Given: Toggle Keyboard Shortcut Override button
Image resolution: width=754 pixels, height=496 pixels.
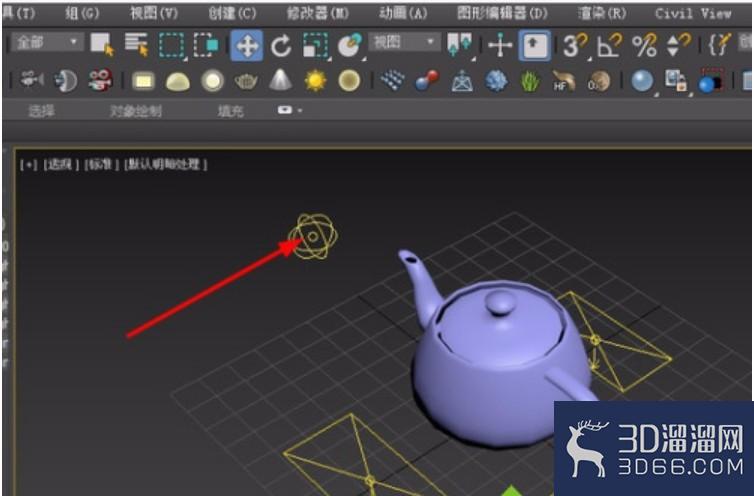Looking at the screenshot, I should click(x=534, y=45).
